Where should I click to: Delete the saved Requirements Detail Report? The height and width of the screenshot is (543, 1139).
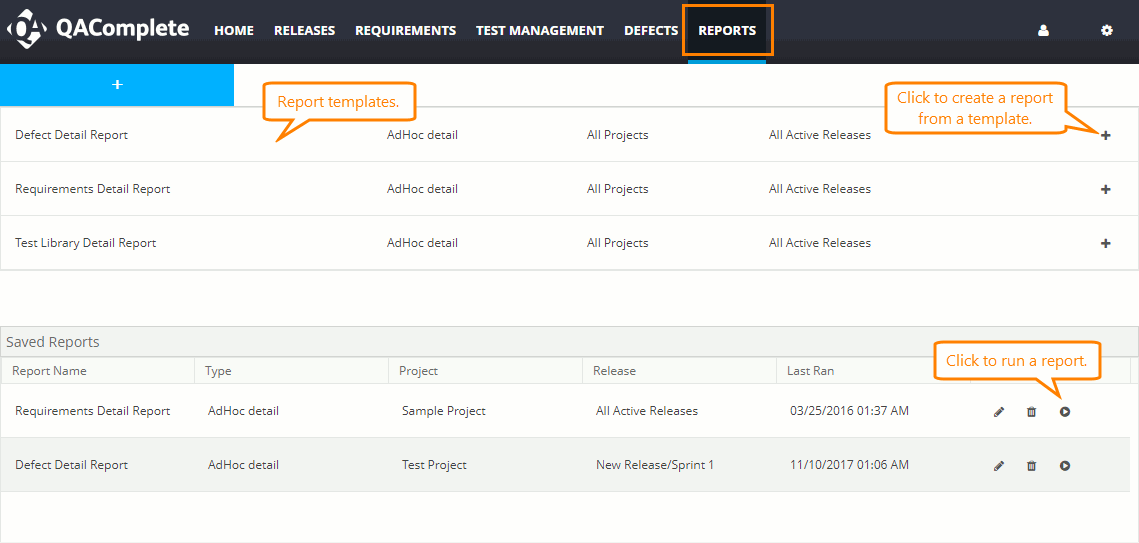tap(1031, 412)
